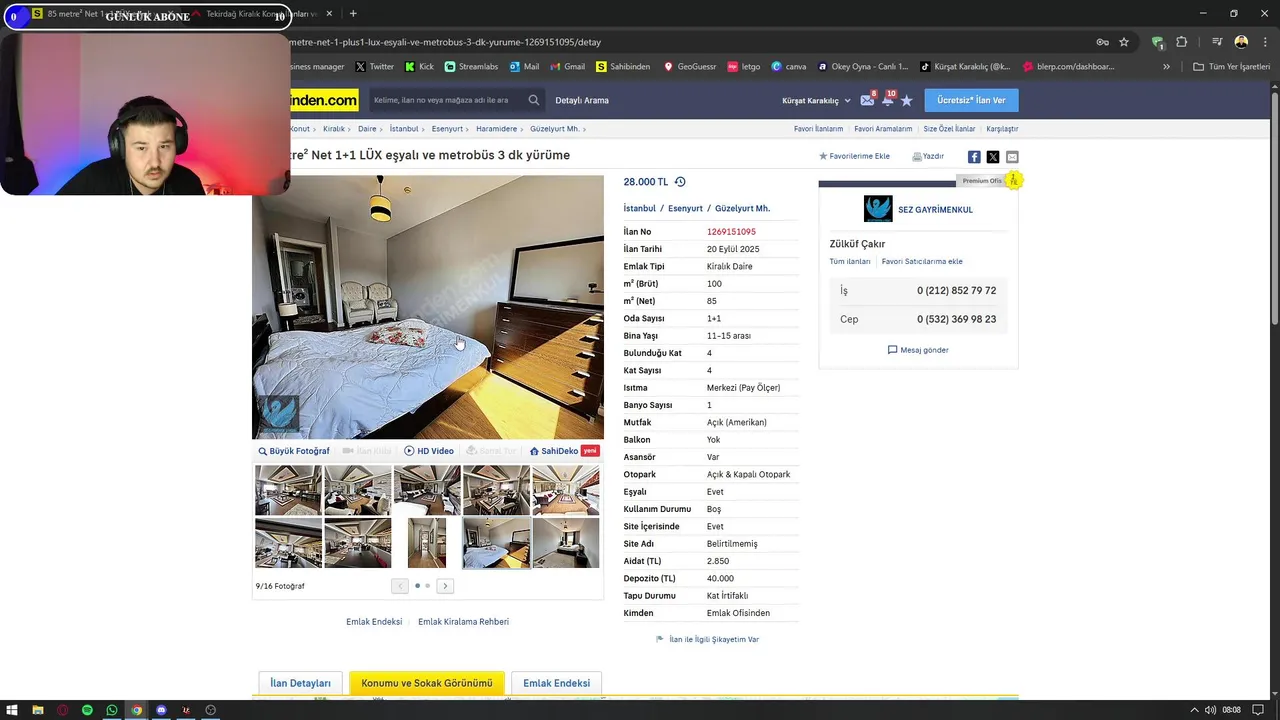Viewport: 1280px width, 720px height.
Task: Open a new browser tab
Action: pos(353,14)
